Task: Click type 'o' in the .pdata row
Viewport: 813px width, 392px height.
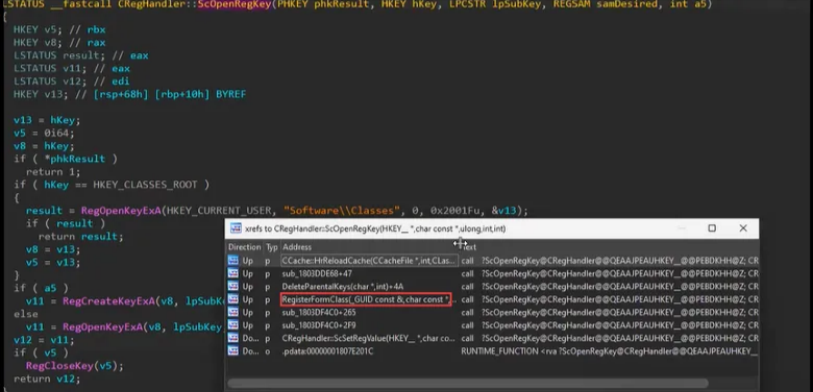Action: click(x=268, y=351)
